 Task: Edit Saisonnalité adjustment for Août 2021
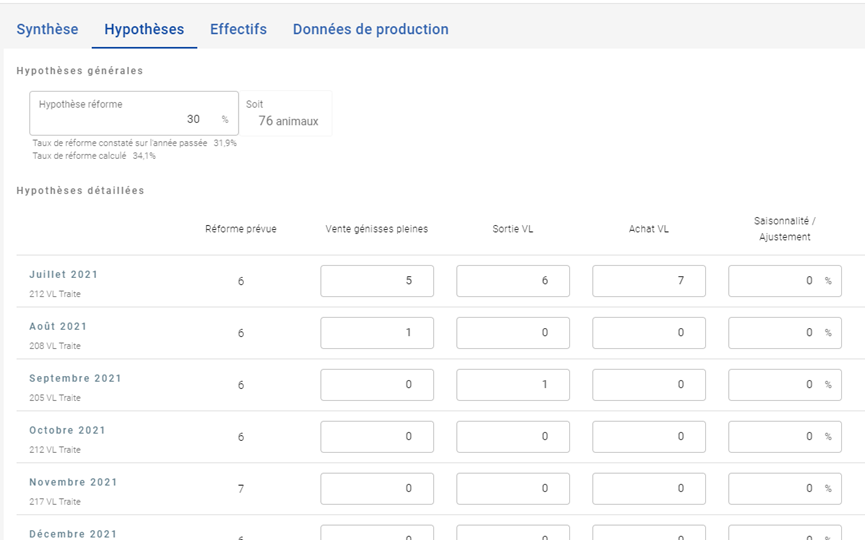pyautogui.click(x=785, y=333)
